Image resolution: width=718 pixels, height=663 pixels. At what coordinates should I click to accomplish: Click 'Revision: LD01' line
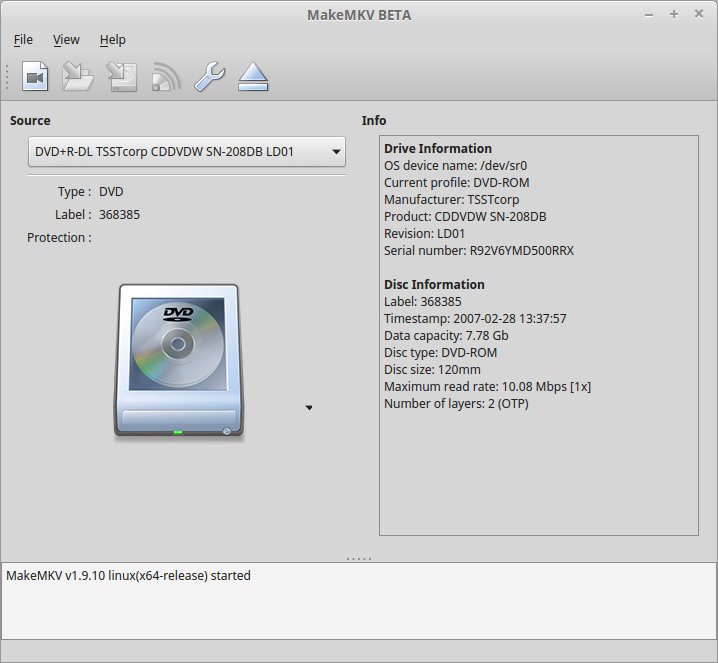tap(424, 234)
